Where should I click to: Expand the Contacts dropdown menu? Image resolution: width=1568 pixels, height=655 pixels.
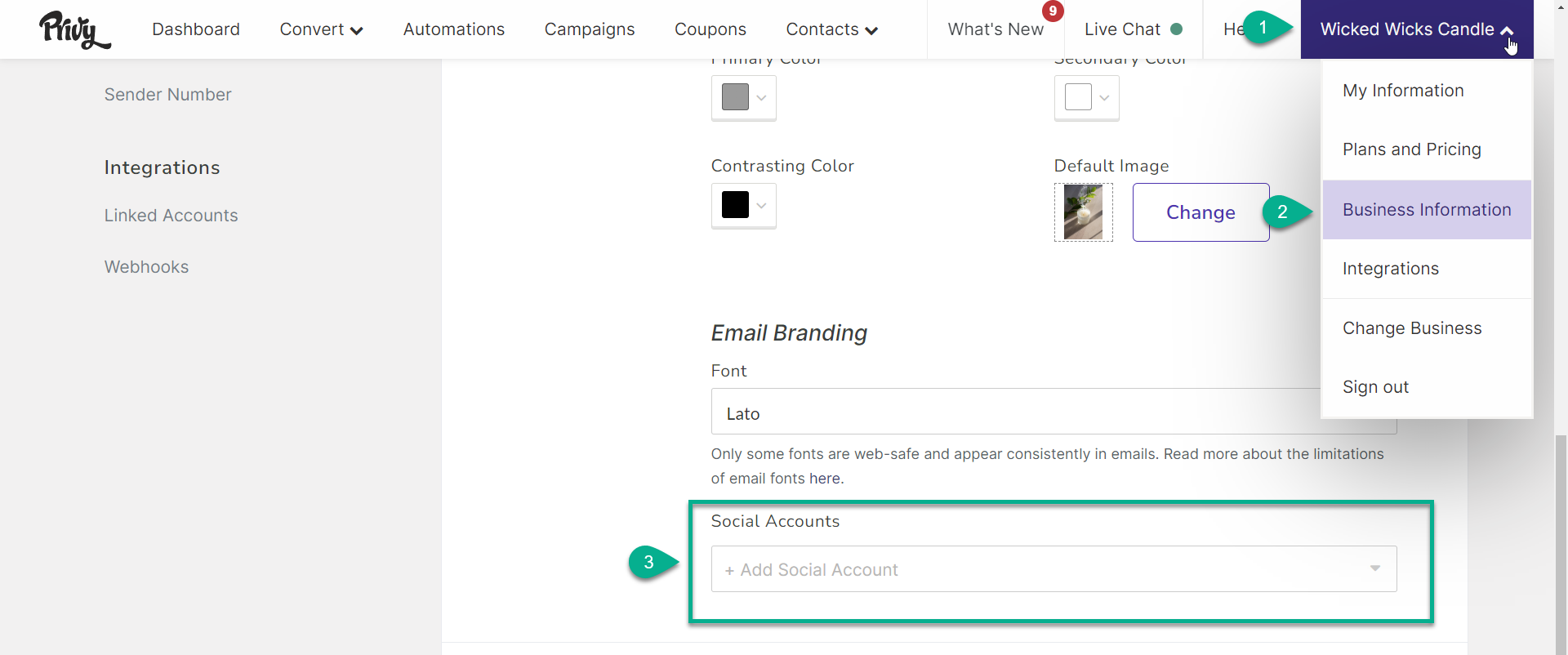(x=831, y=29)
